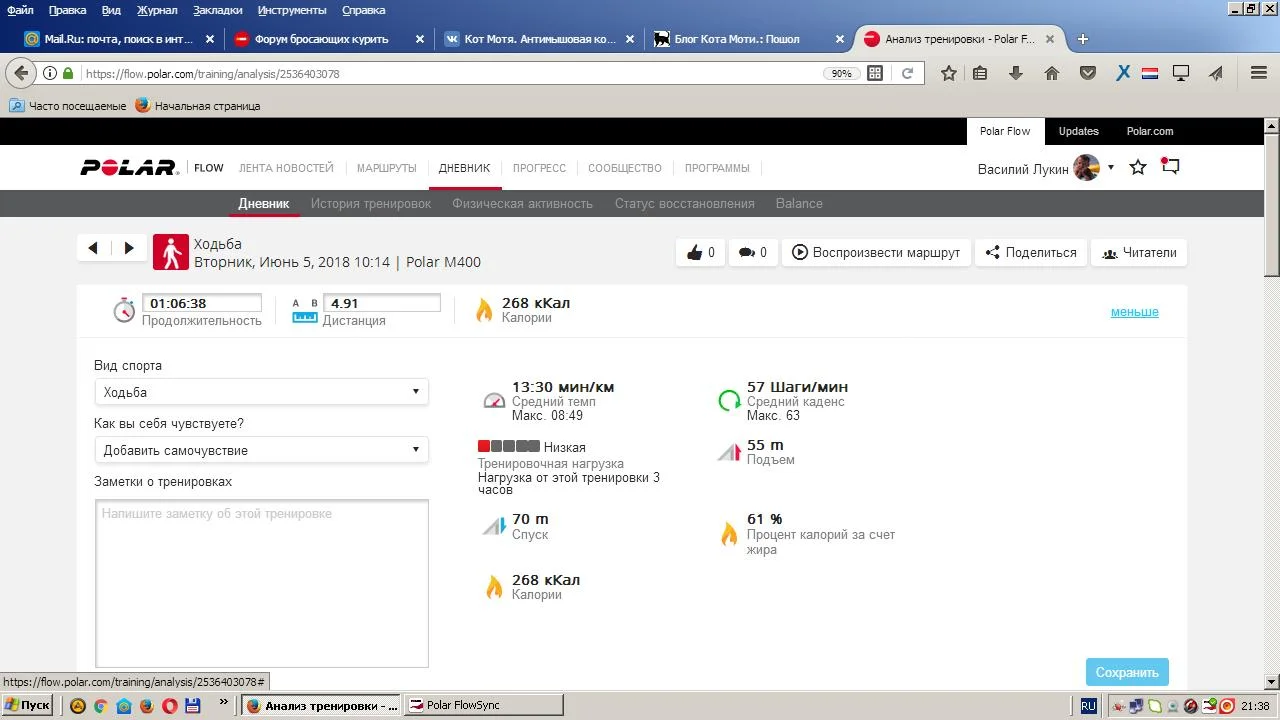Open comments via speech bubble counter
The image size is (1280, 720).
point(752,253)
